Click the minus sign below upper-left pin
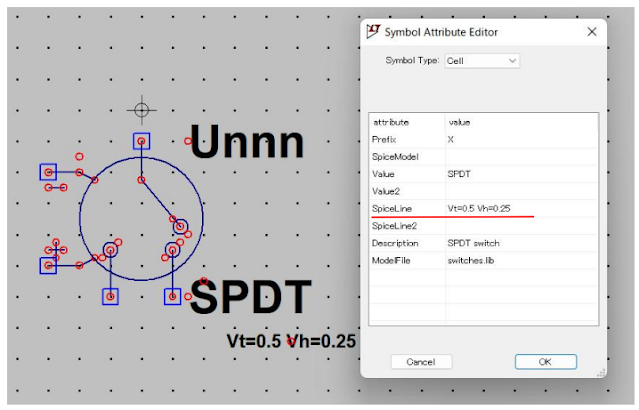This screenshot has height=410, width=639. click(x=56, y=187)
